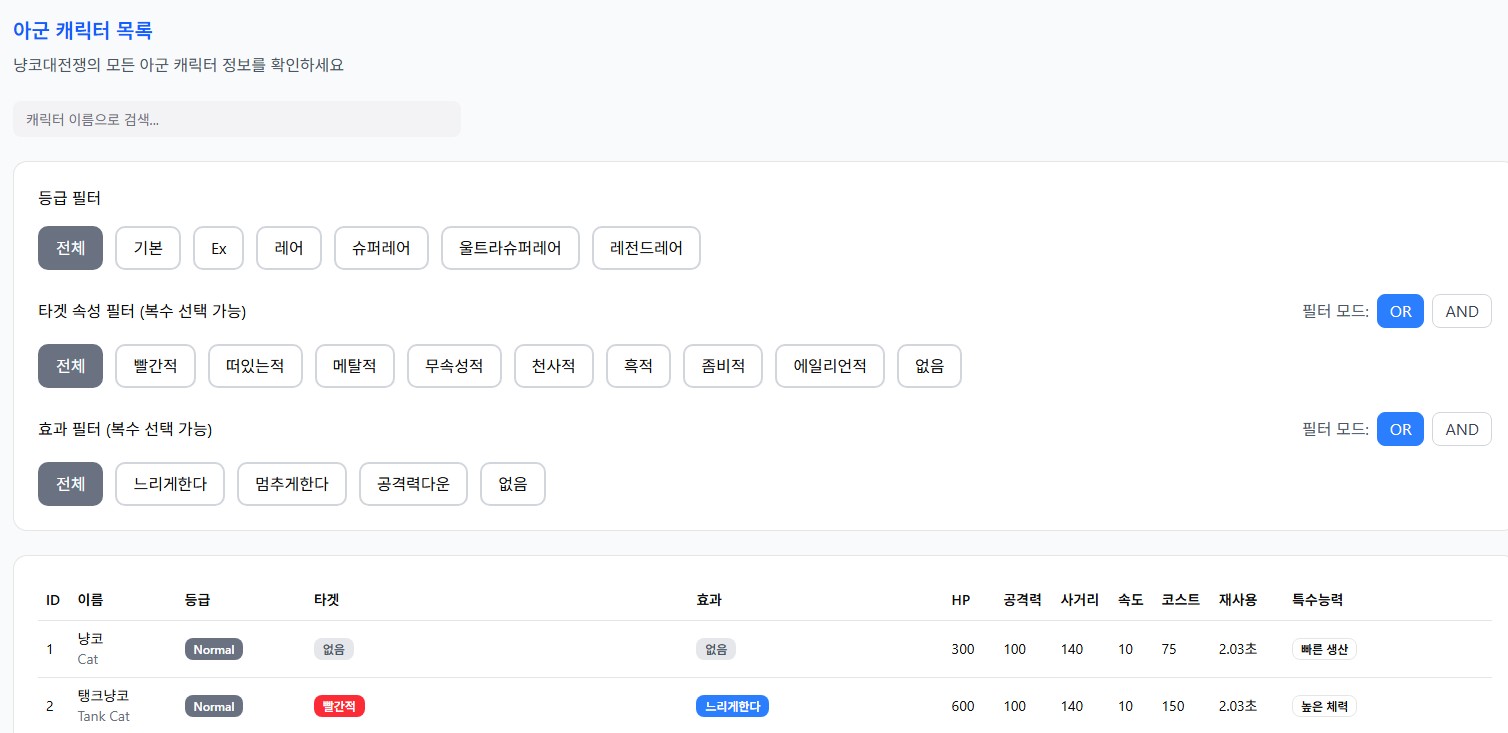Enable the 천사적 target filter

(x=553, y=366)
